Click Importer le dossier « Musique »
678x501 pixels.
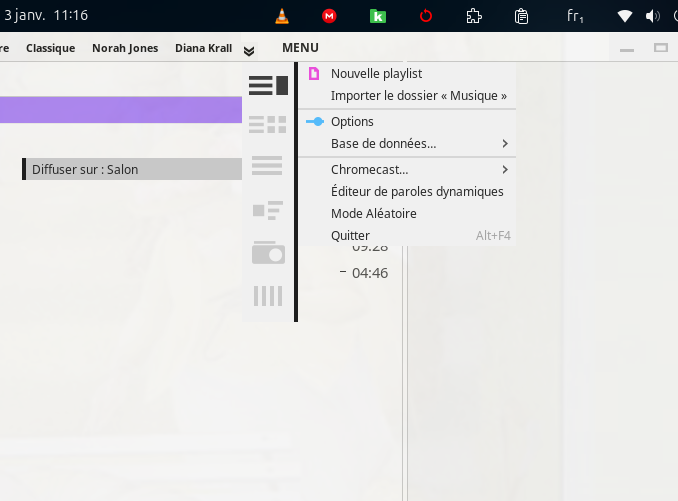coord(418,96)
